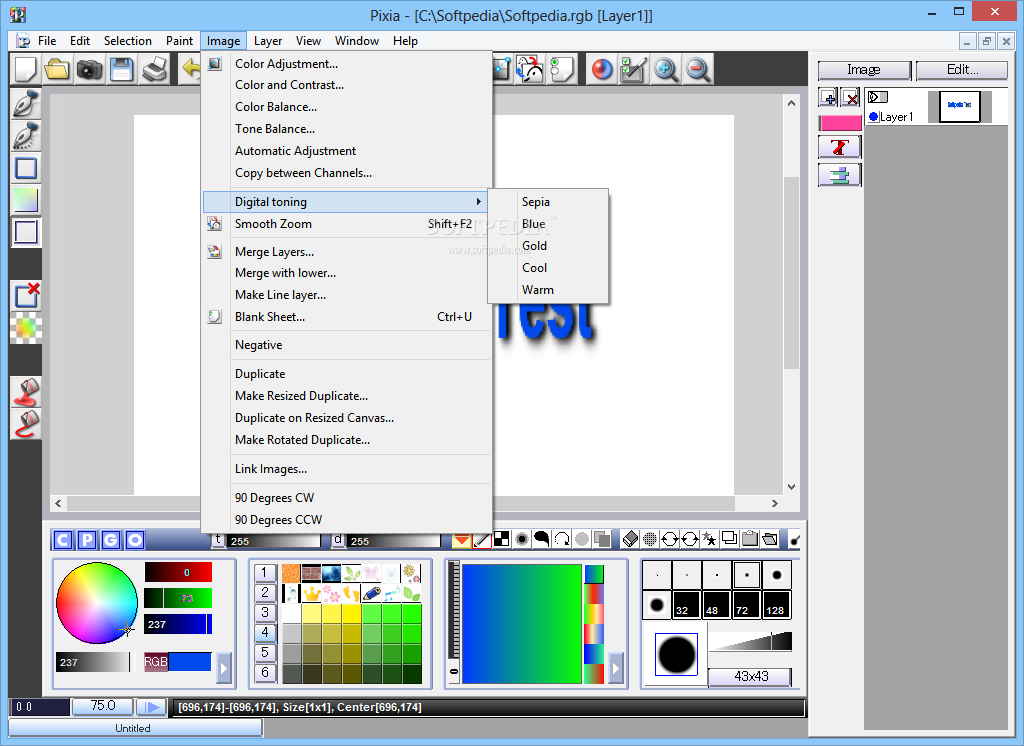Save with the floppy disk icon

[x=121, y=69]
